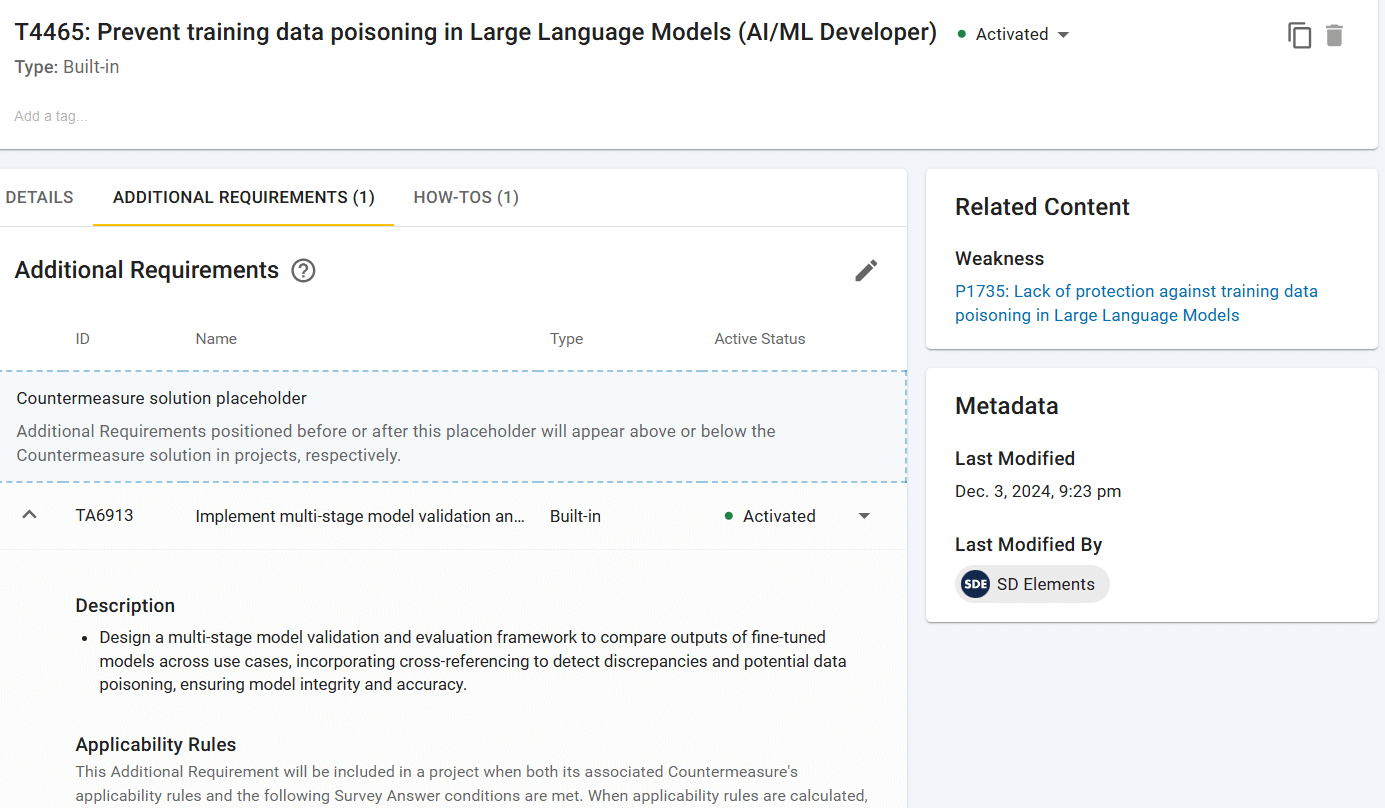The width and height of the screenshot is (1385, 808).
Task: Click the Type column header
Action: (566, 339)
